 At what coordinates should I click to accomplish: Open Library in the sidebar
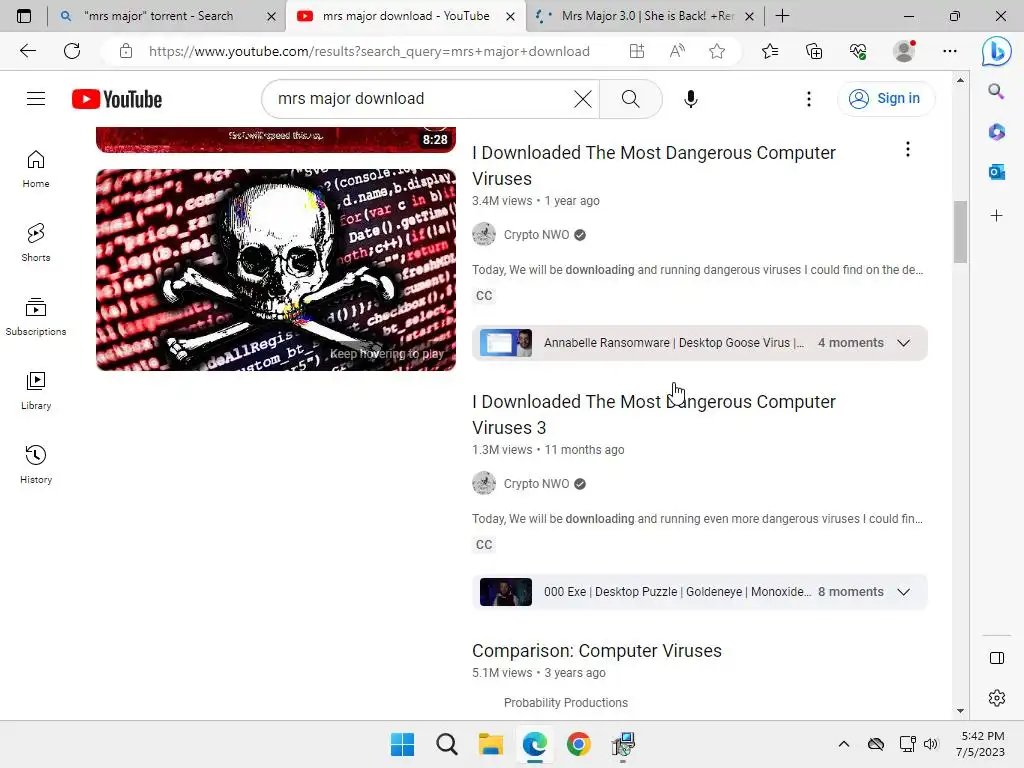(36, 391)
